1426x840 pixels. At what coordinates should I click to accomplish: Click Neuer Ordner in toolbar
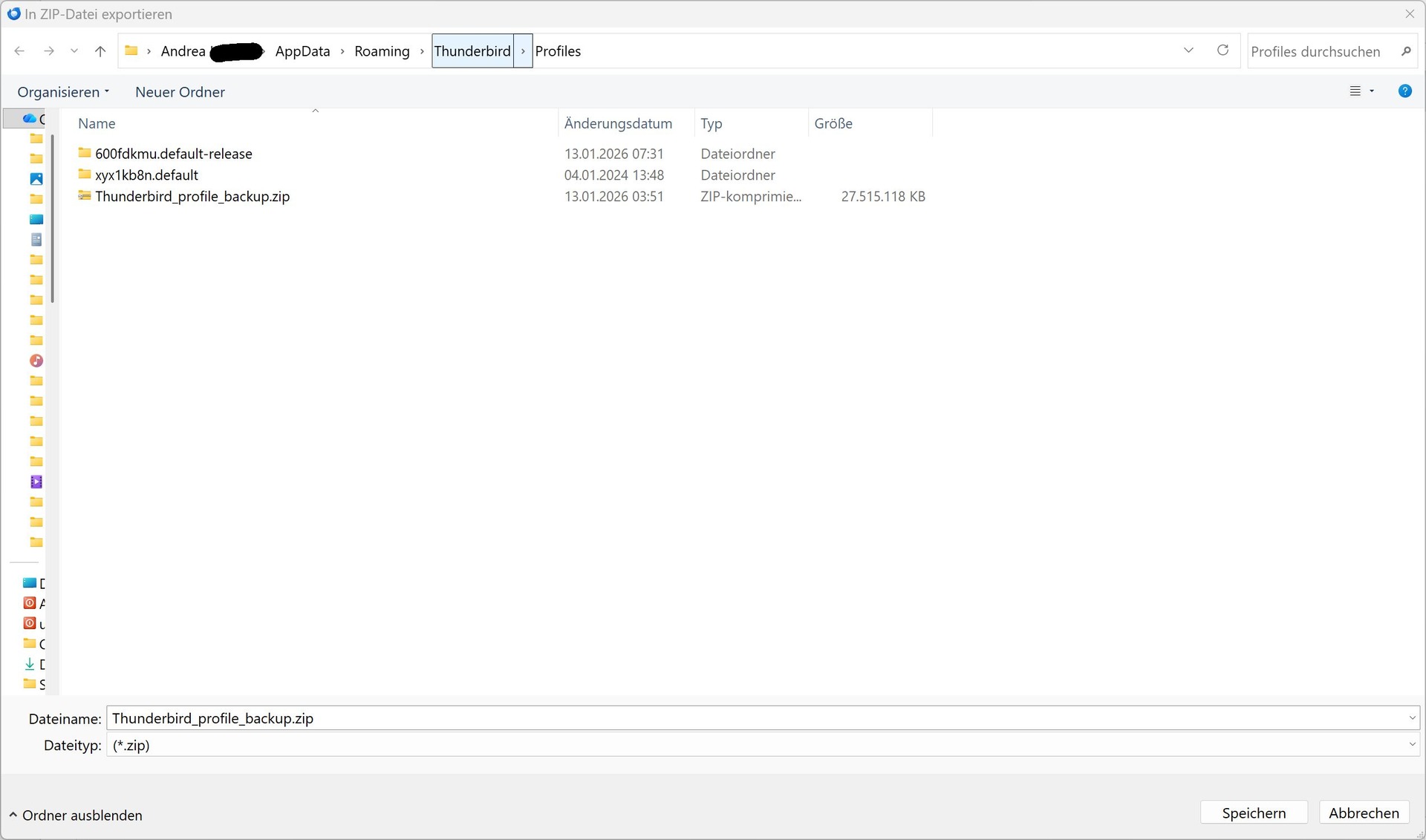click(x=180, y=92)
